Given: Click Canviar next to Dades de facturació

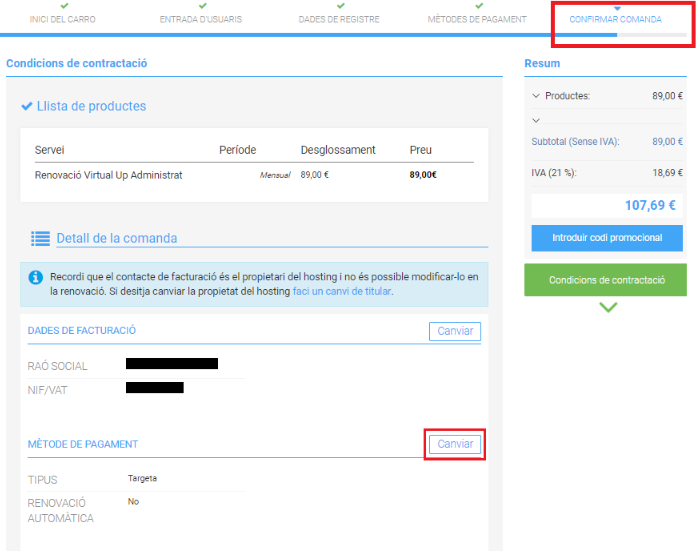Looking at the screenshot, I should 455,331.
